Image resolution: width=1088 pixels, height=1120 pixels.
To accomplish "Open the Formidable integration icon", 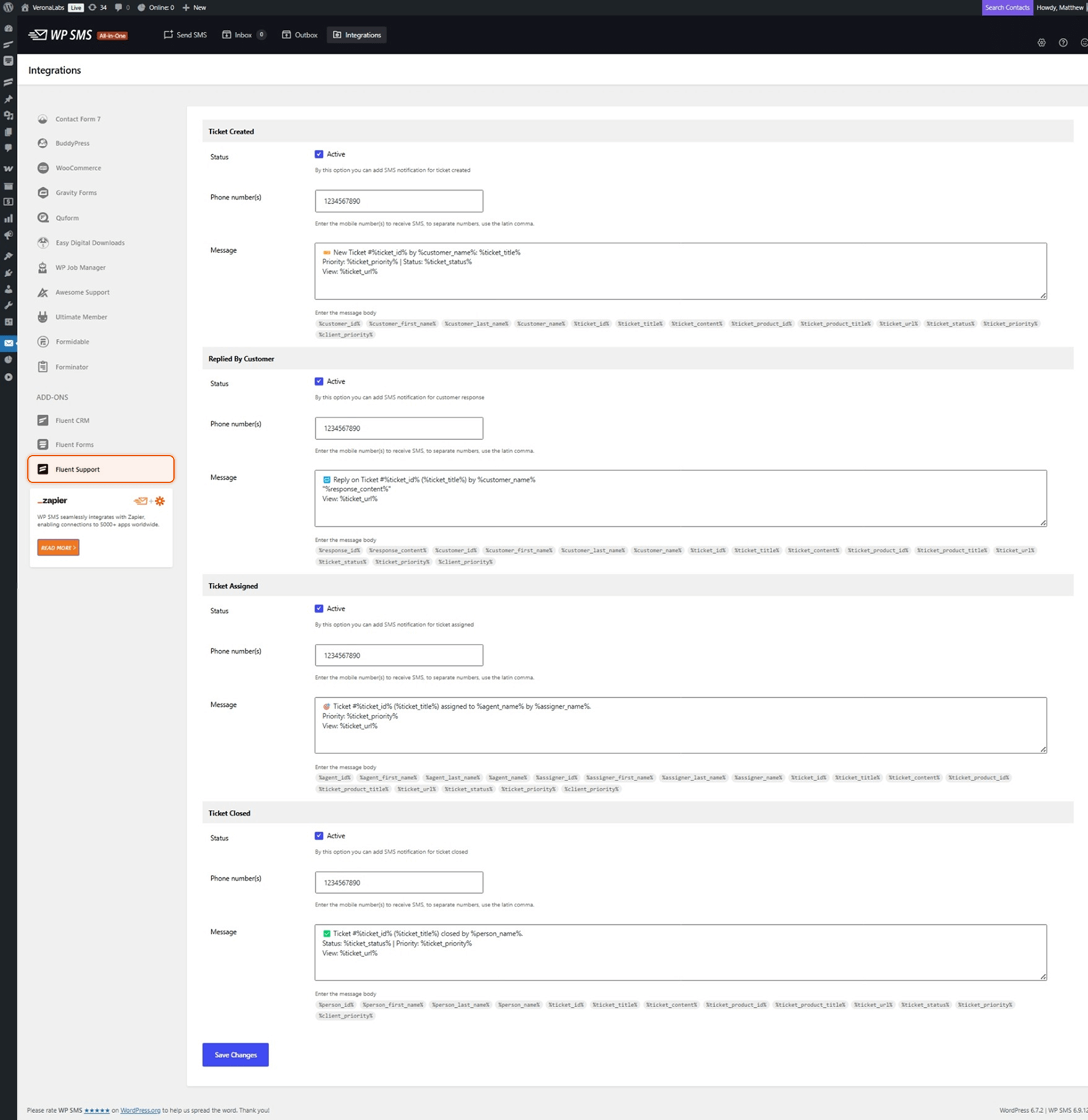I will (43, 342).
